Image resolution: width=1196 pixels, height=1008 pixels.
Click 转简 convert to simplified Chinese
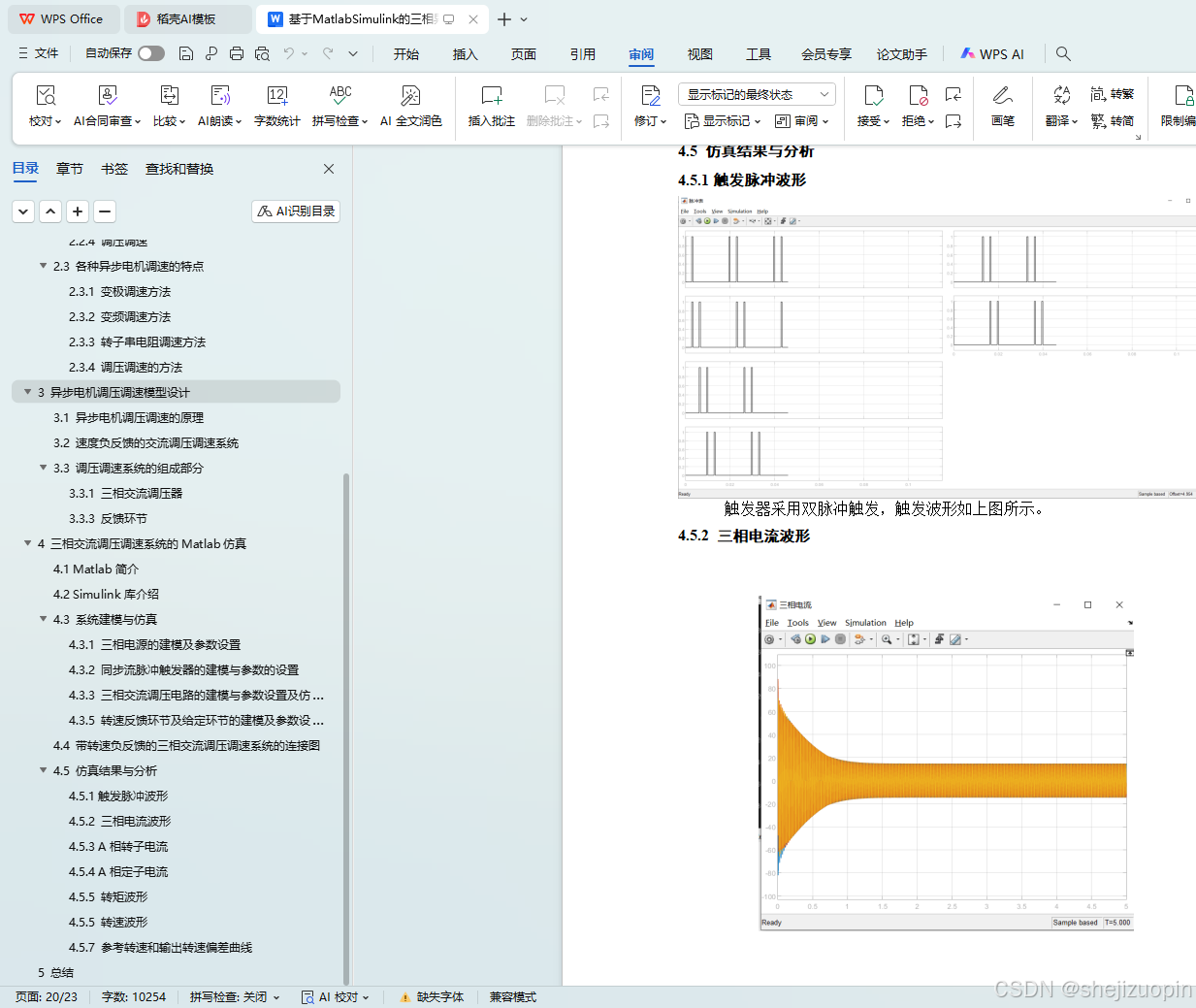pos(1112,121)
